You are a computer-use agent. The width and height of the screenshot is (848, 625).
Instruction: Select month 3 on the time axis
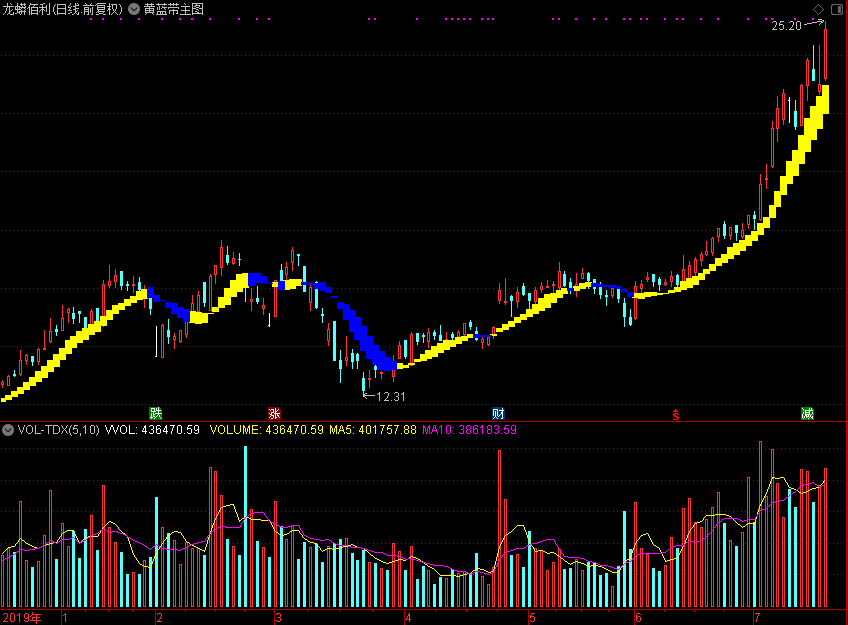[278, 617]
